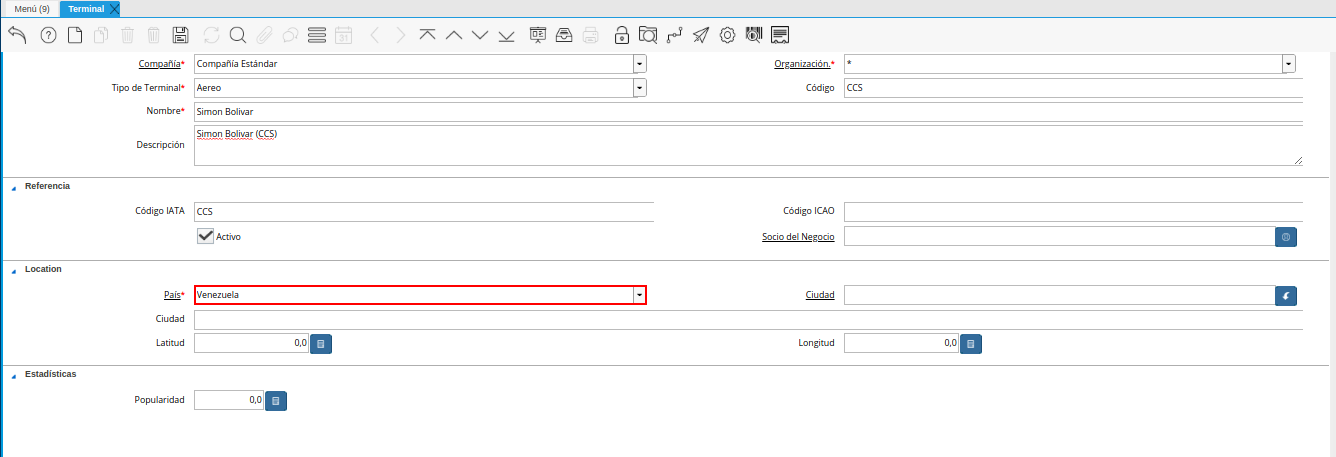The image size is (1336, 457).
Task: Go to next record down chevron
Action: click(x=480, y=35)
